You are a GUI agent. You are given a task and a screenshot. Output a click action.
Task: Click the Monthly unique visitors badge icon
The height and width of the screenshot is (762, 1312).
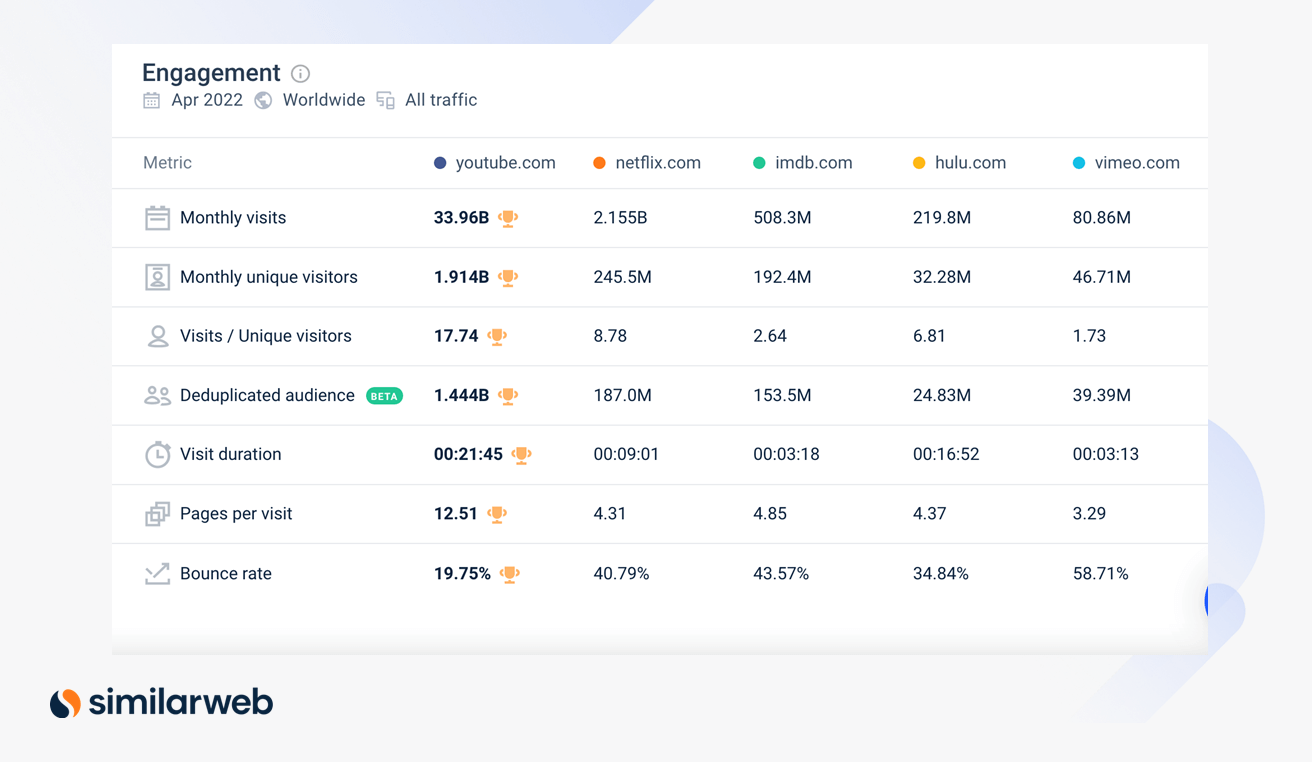[157, 277]
